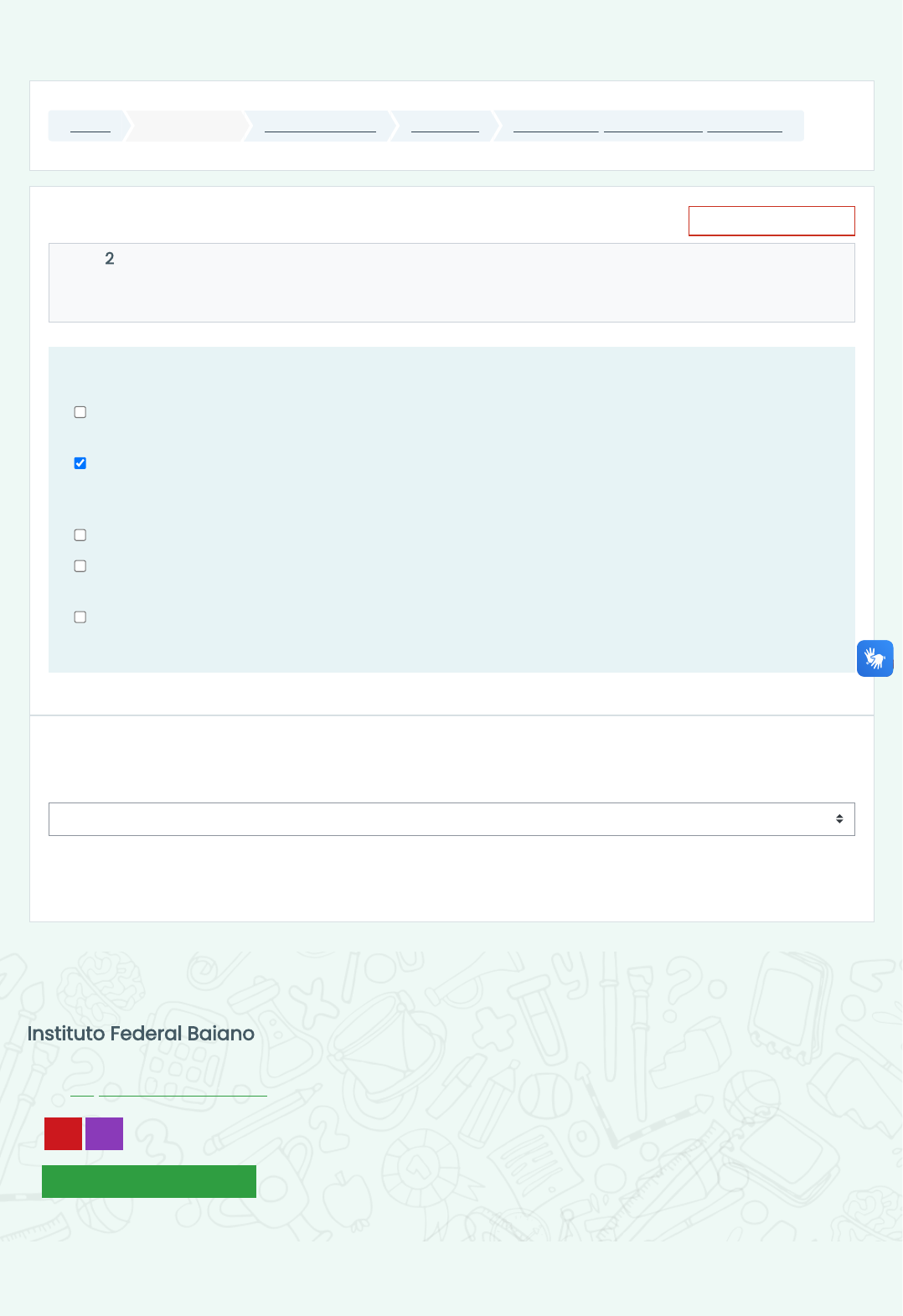Click the purple square footer icon
This screenshot has width=903, height=1316.
[105, 1133]
